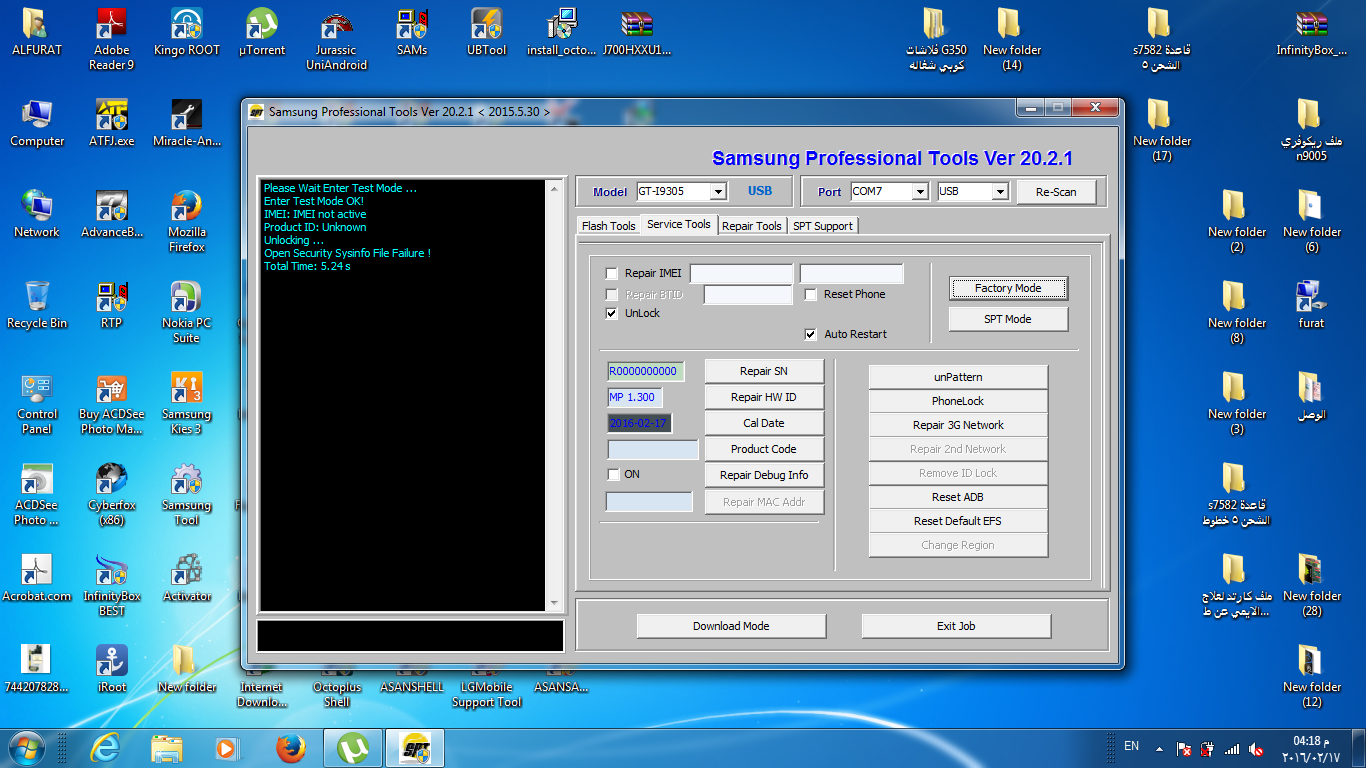1366x768 pixels.
Task: Open the SAMs desktop icon
Action: click(x=411, y=31)
